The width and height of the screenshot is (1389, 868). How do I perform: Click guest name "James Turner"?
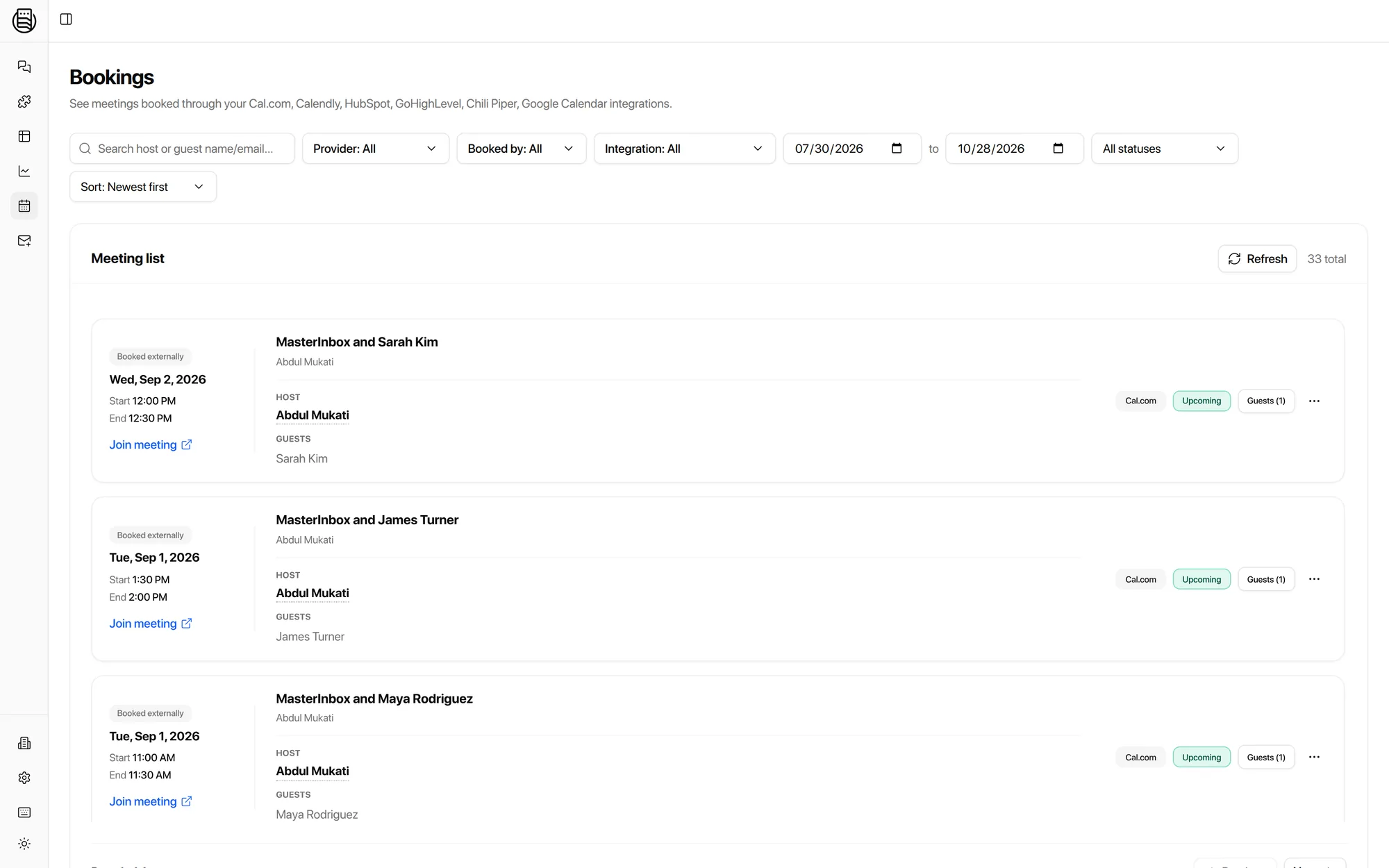pyautogui.click(x=310, y=636)
